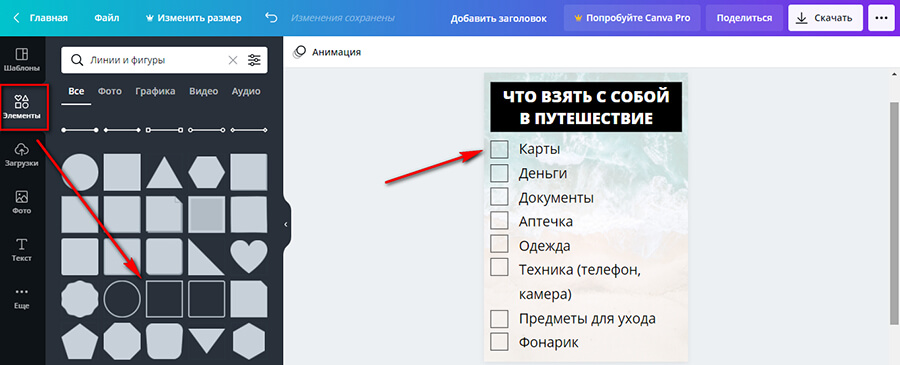Screen dimensions: 900x365
Task: Click the Поделиться share button
Action: [744, 18]
